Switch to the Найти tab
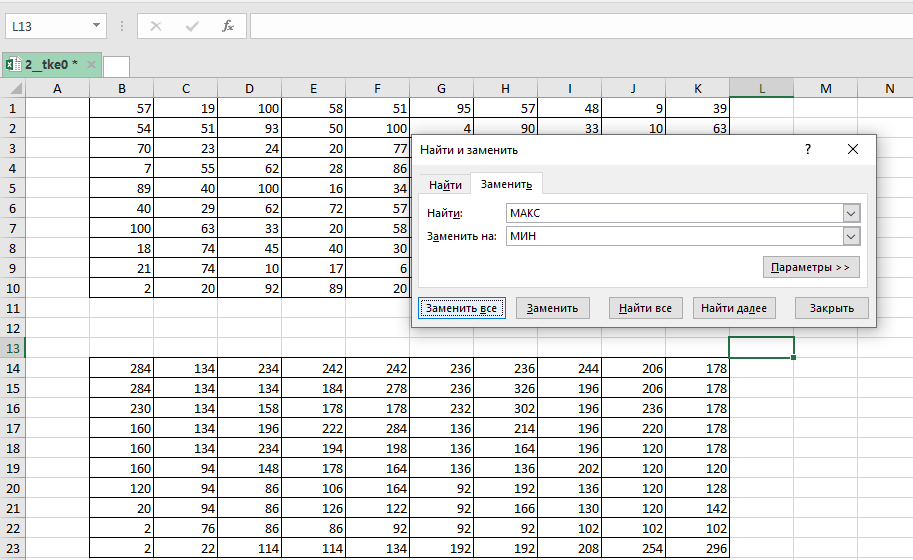The height and width of the screenshot is (560, 913). [x=445, y=185]
